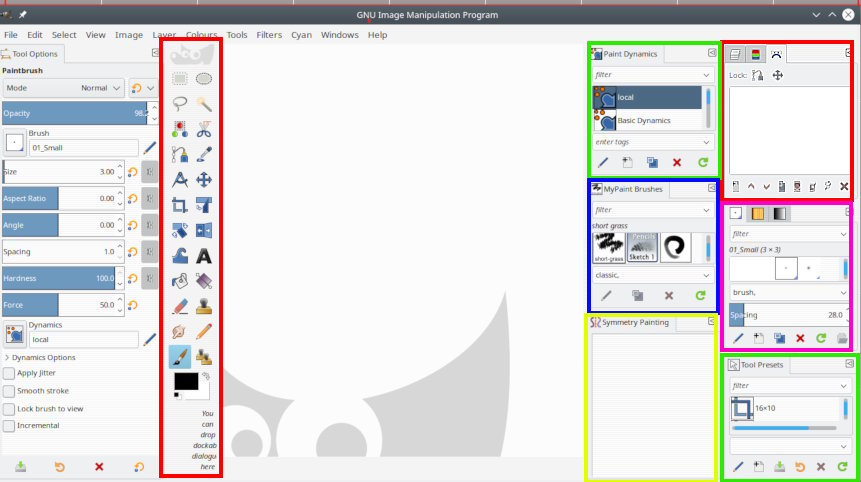Select the short-grass MyPaint brush thumbnail
This screenshot has width=861, height=482.
click(x=608, y=247)
